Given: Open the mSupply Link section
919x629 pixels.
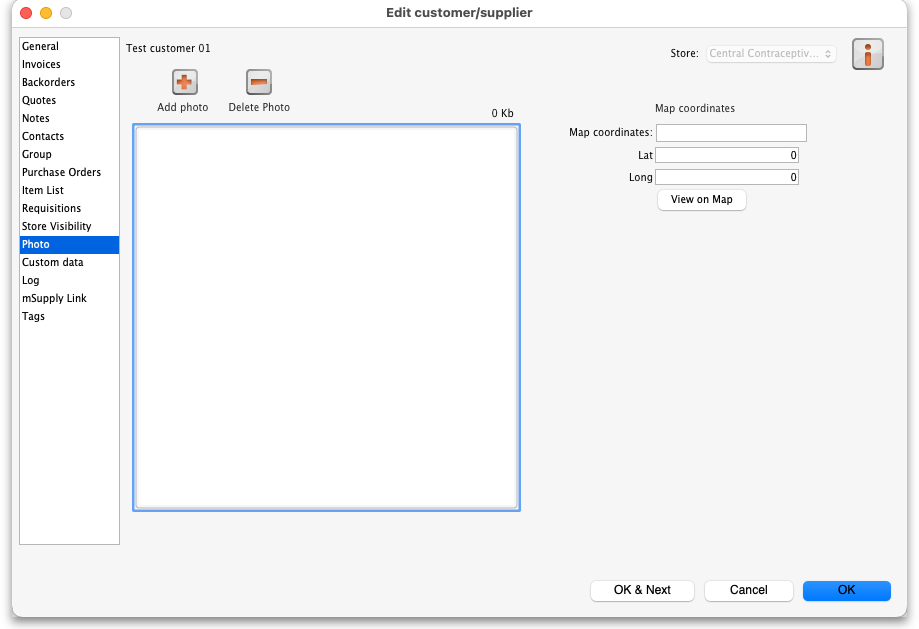Looking at the screenshot, I should click(55, 298).
